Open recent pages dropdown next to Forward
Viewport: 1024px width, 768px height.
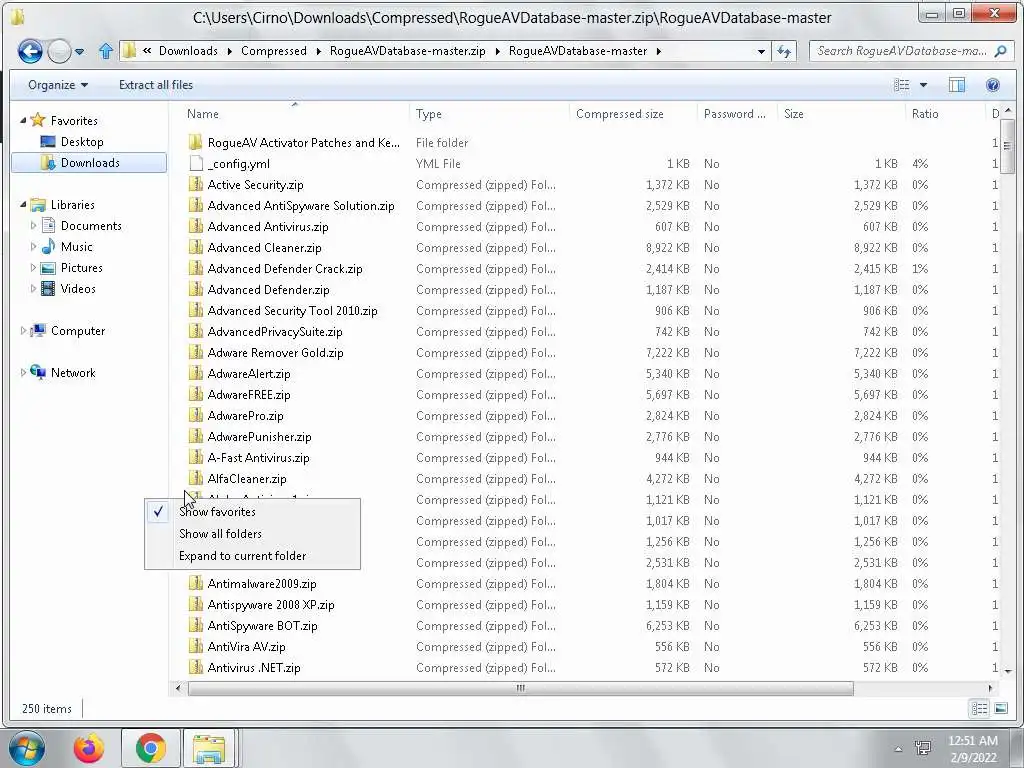80,52
